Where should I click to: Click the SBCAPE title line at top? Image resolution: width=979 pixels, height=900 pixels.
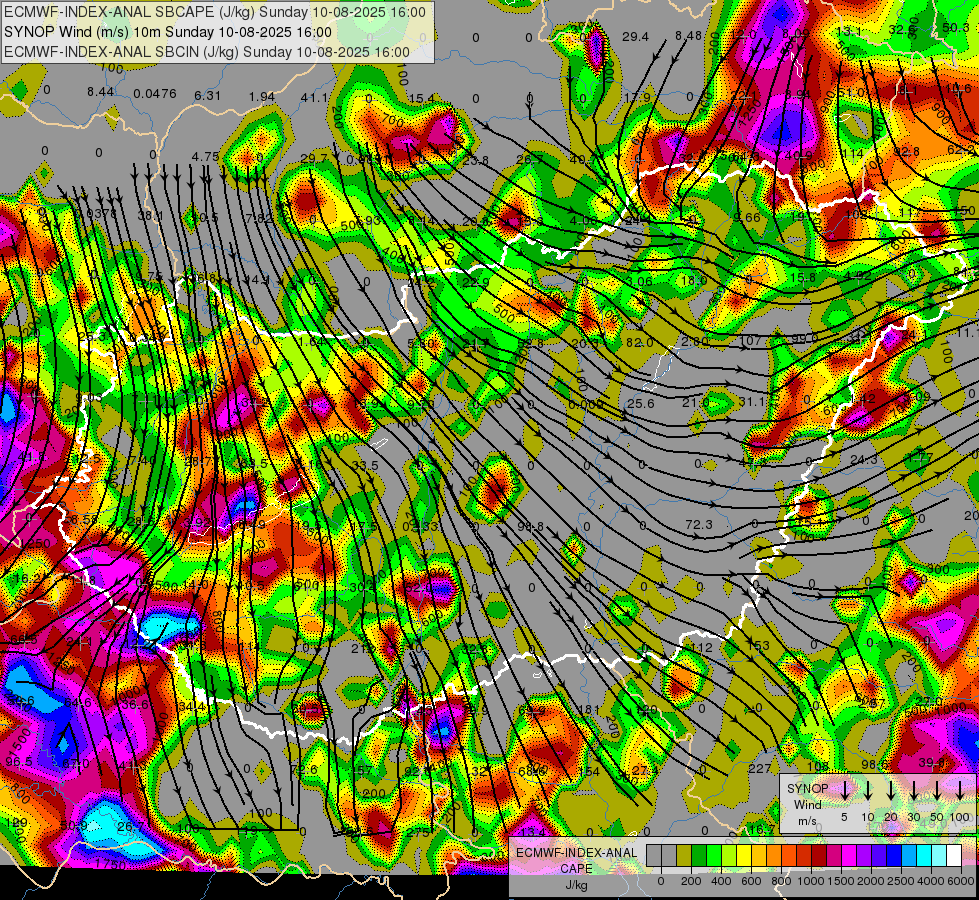coord(215,12)
